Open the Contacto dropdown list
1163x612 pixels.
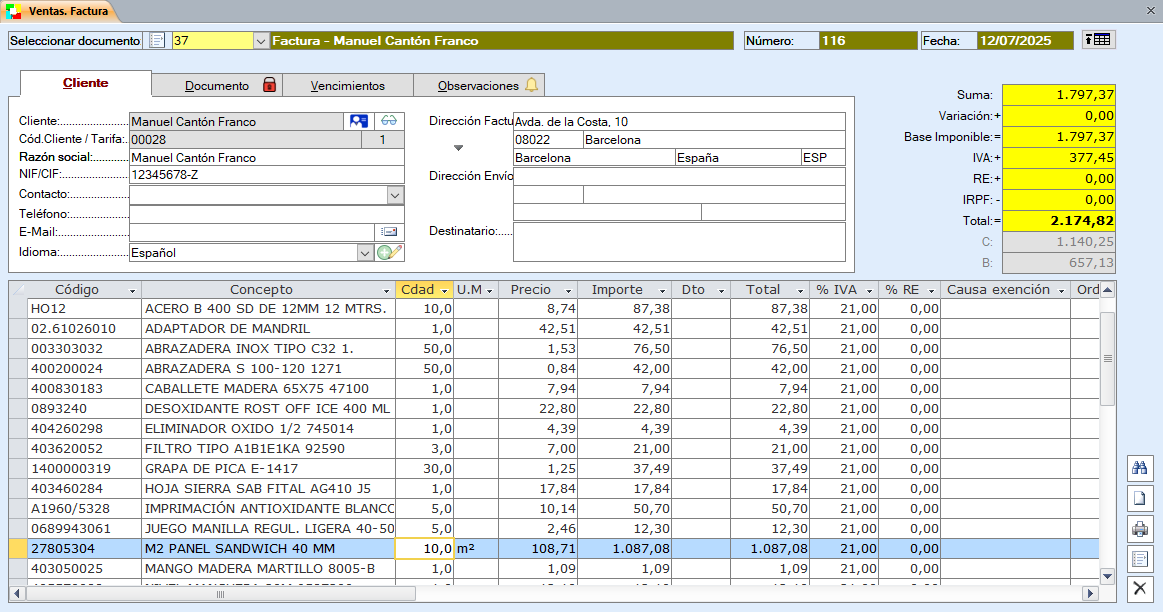(394, 195)
